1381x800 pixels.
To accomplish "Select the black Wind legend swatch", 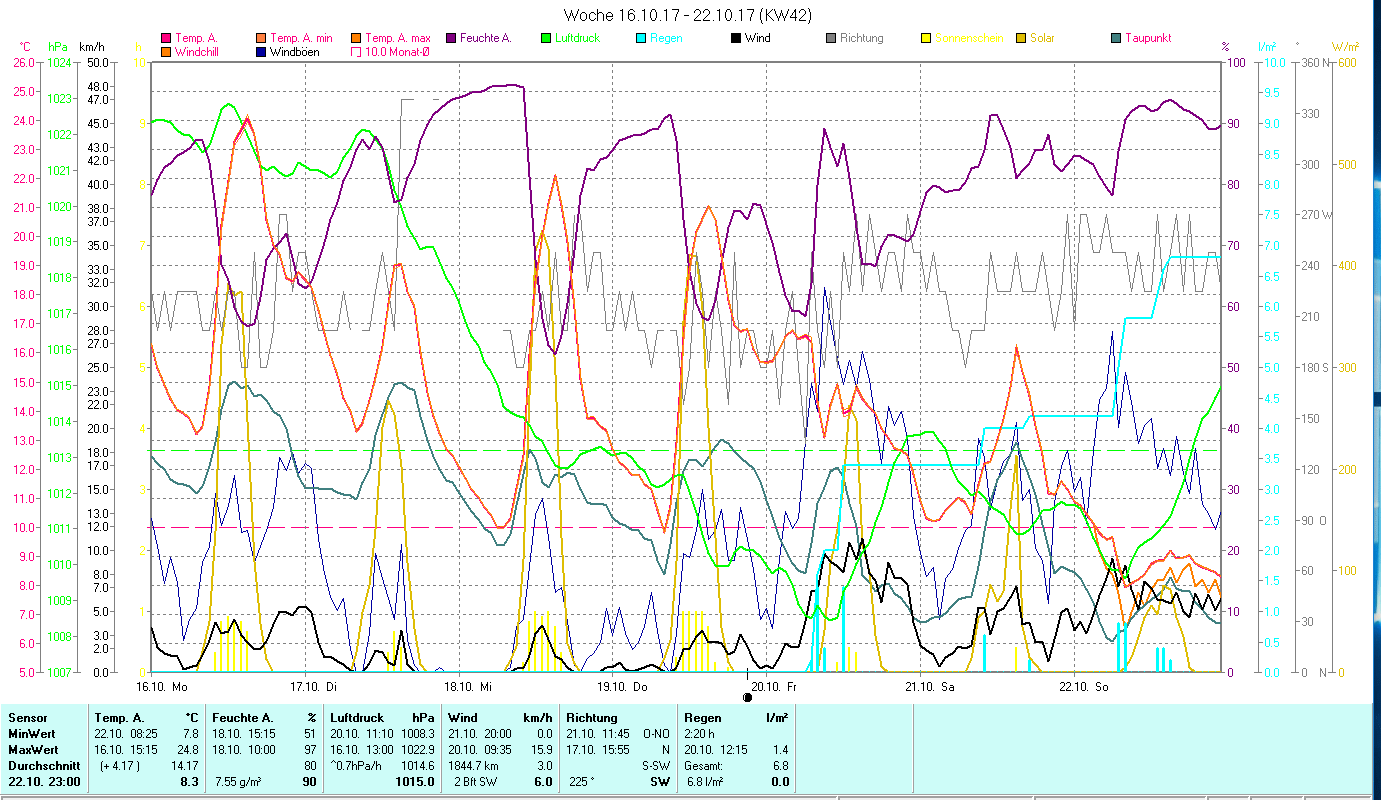I will (x=736, y=39).
